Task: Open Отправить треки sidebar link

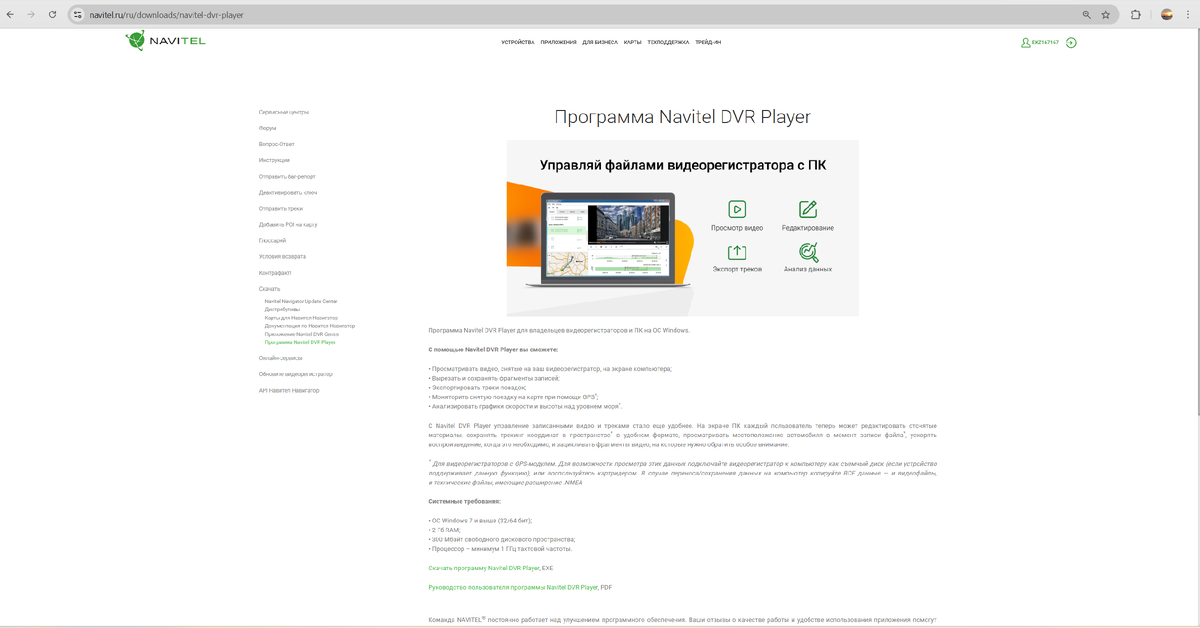Action: [281, 208]
